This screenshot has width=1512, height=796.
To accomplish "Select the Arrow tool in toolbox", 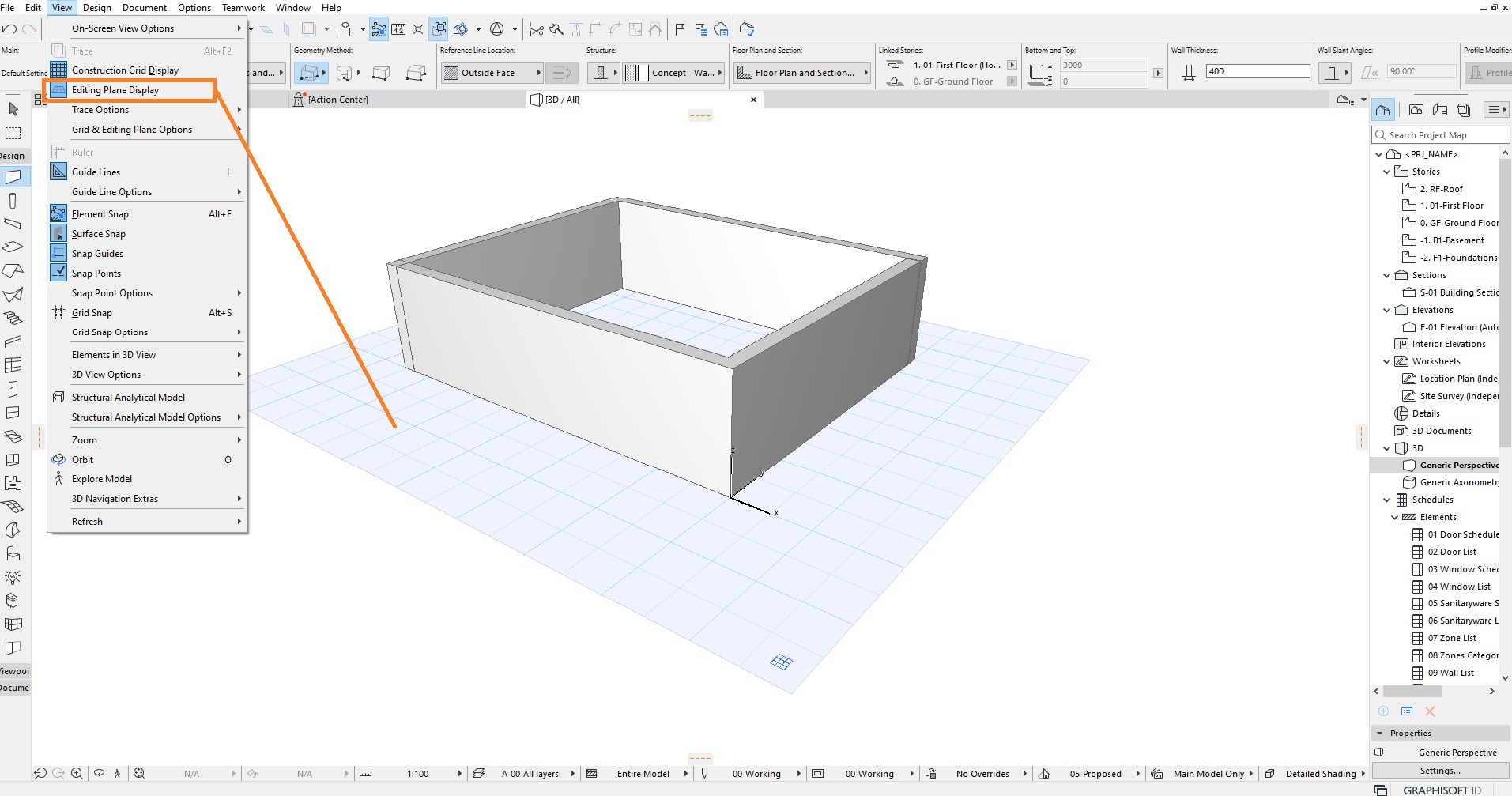I will (13, 109).
